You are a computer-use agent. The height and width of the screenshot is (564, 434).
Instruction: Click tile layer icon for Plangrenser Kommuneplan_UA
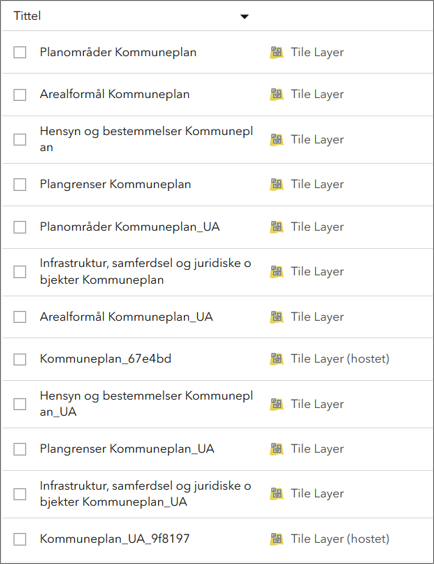click(x=277, y=449)
